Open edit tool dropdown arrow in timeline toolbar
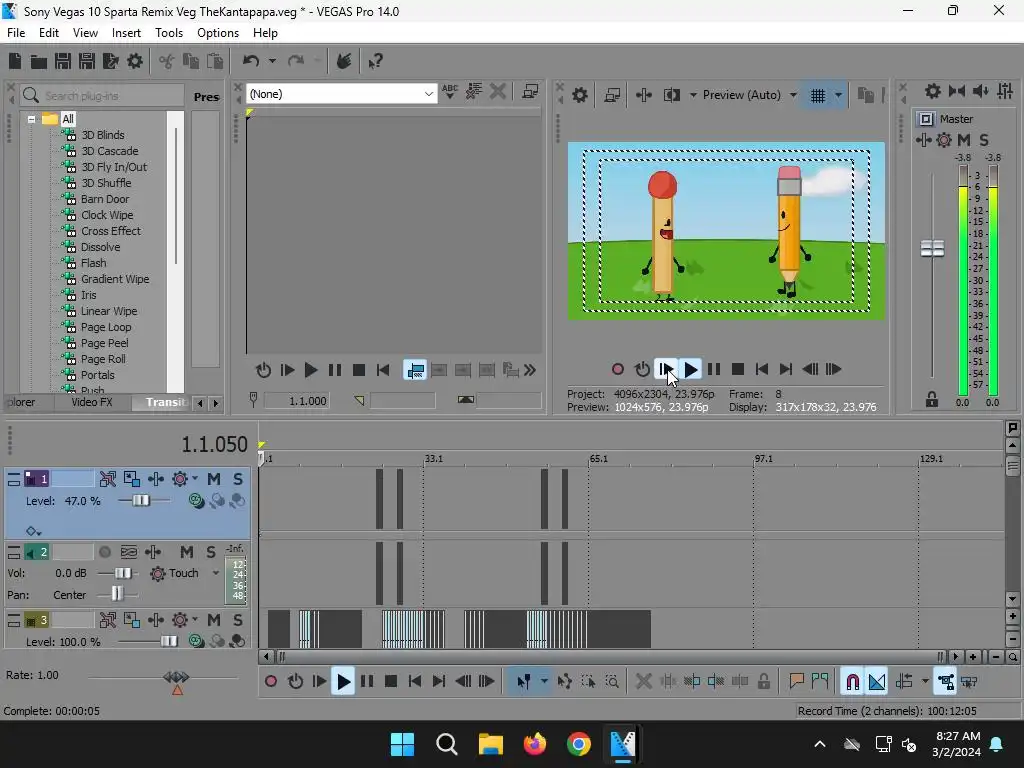The height and width of the screenshot is (768, 1024). [544, 682]
